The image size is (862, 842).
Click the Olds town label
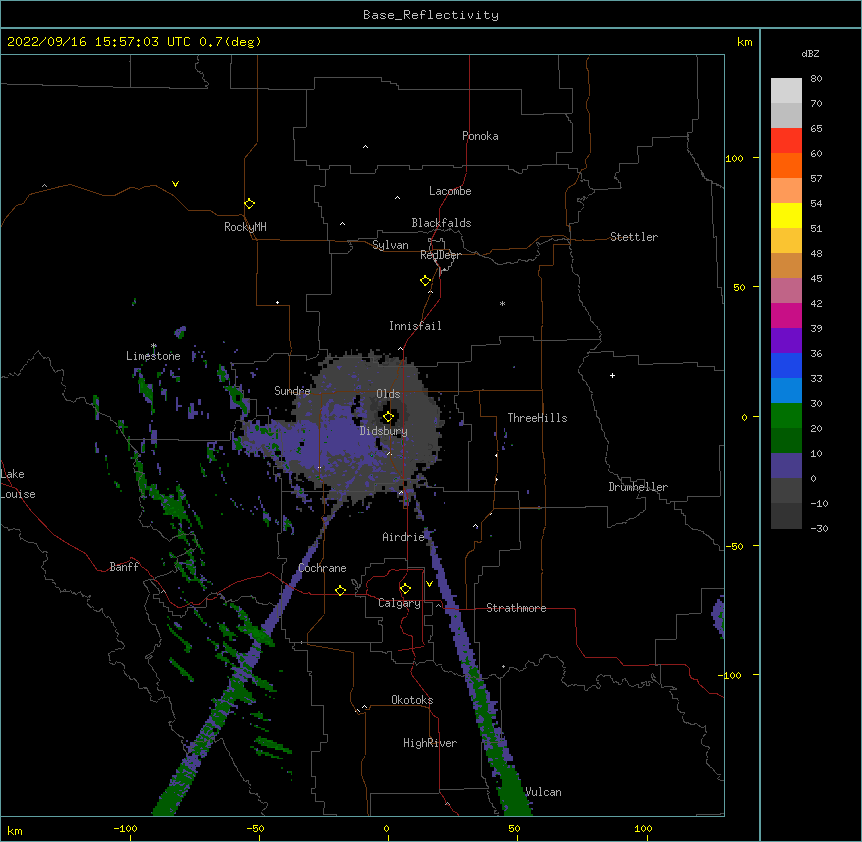pos(388,394)
